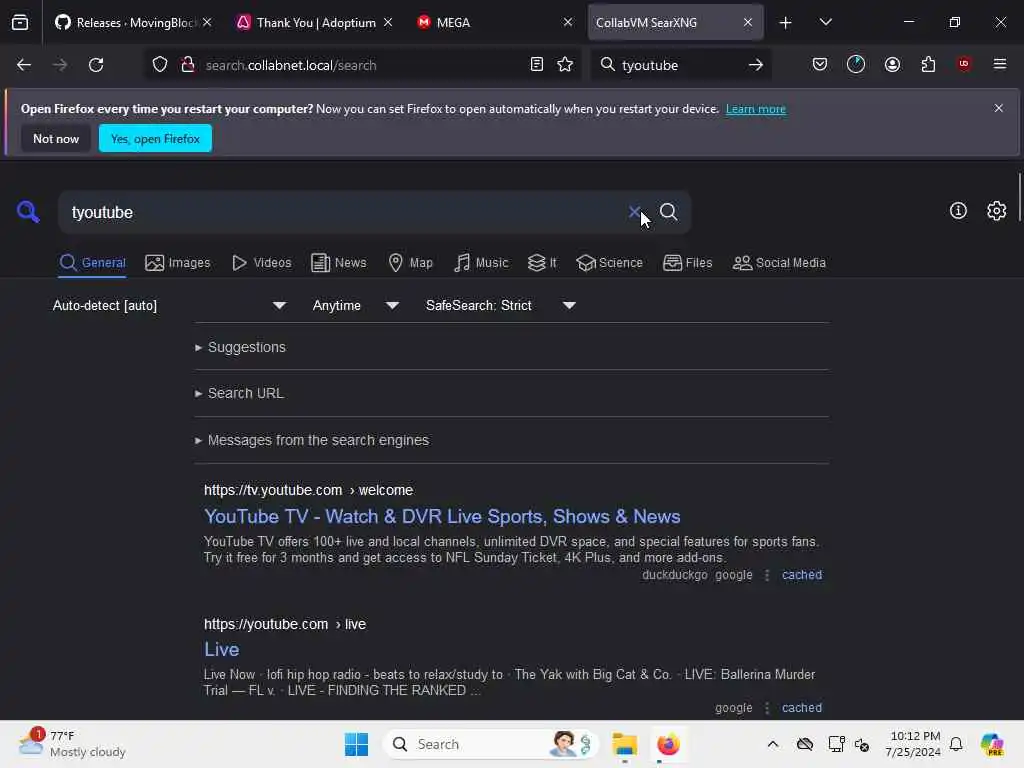Image resolution: width=1024 pixels, height=768 pixels.
Task: Open cached version of YouTube TV result
Action: coord(802,575)
